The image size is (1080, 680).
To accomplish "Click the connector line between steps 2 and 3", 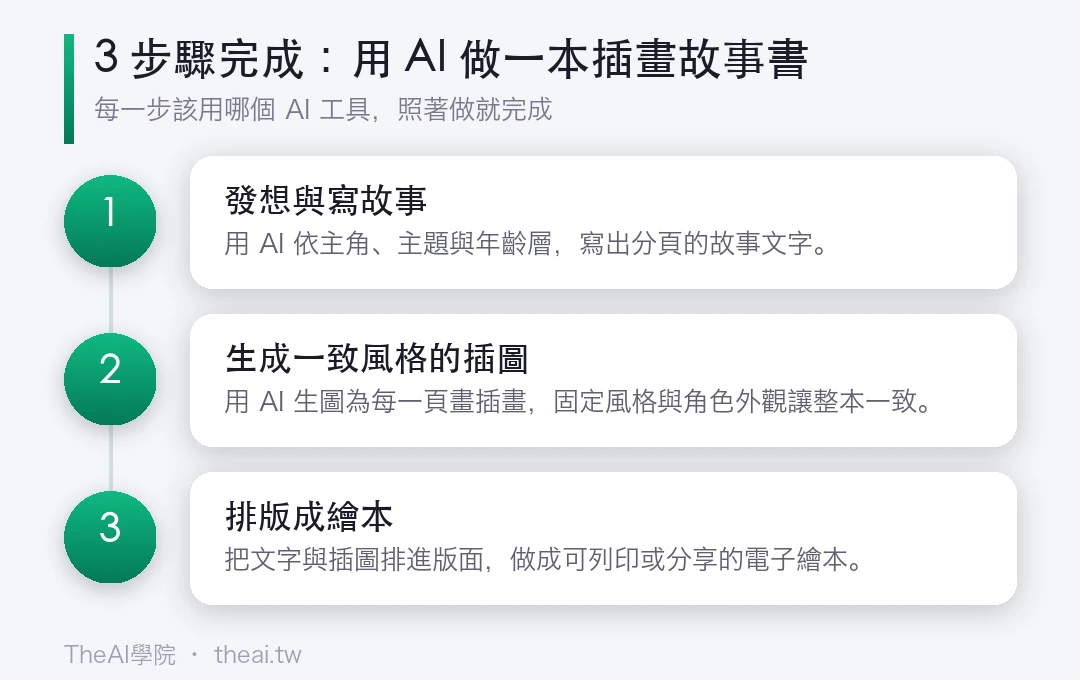I will (x=110, y=458).
